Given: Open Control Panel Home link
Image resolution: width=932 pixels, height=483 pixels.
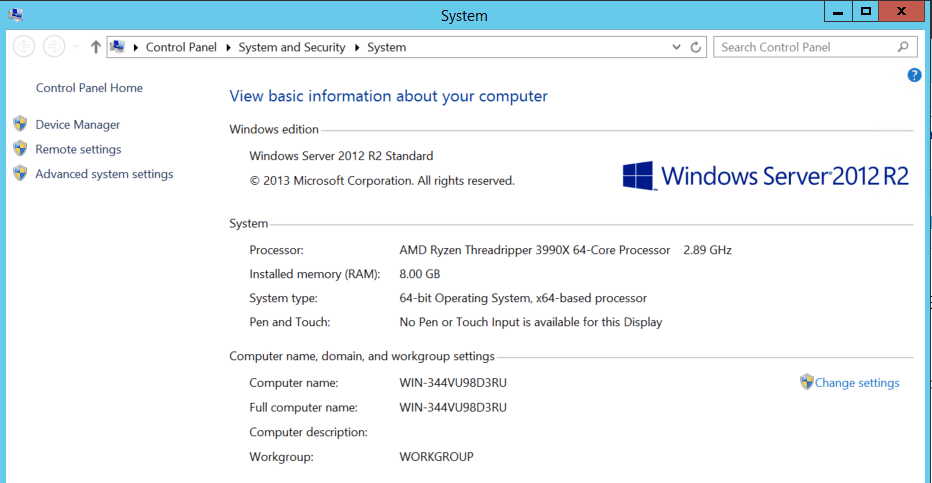Looking at the screenshot, I should 89,88.
